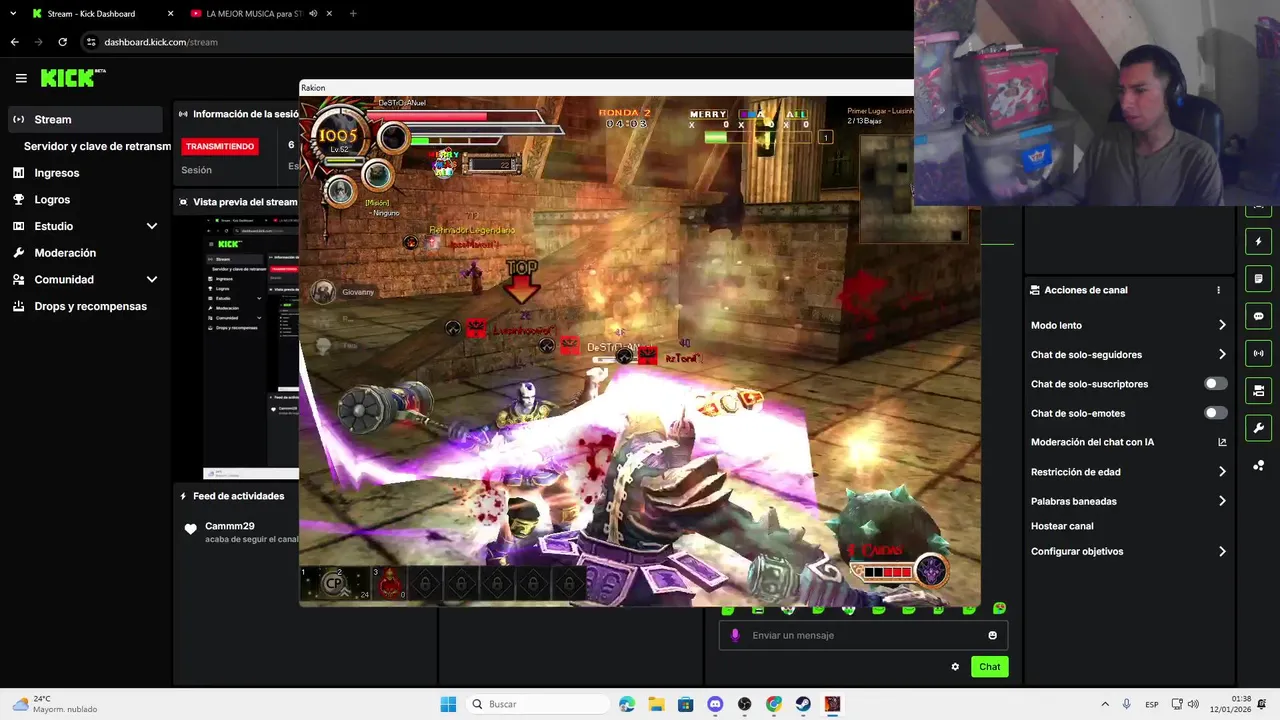
Task: Open the document icon in right rail
Action: (x=1258, y=279)
